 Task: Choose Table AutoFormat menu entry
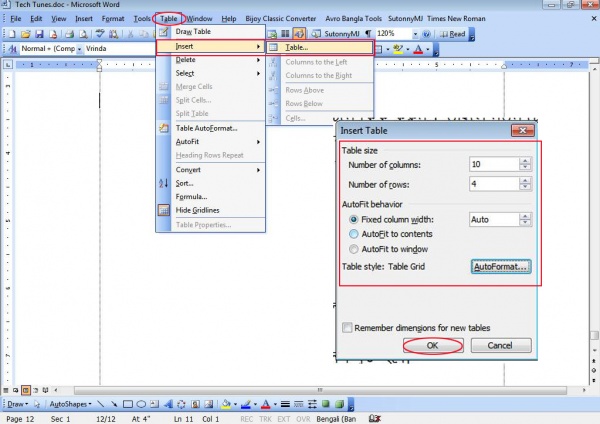pyautogui.click(x=210, y=128)
